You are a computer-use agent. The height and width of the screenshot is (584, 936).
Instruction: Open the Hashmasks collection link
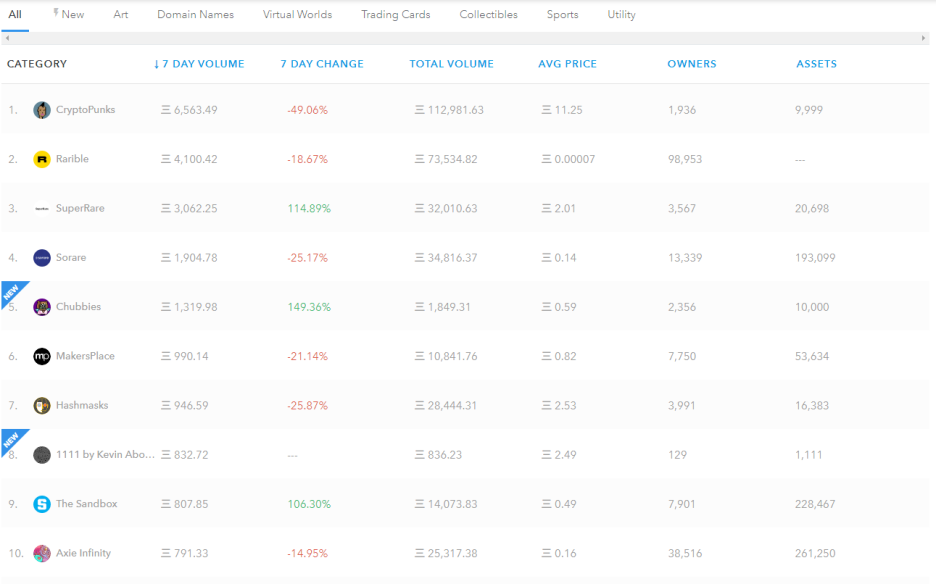82,405
